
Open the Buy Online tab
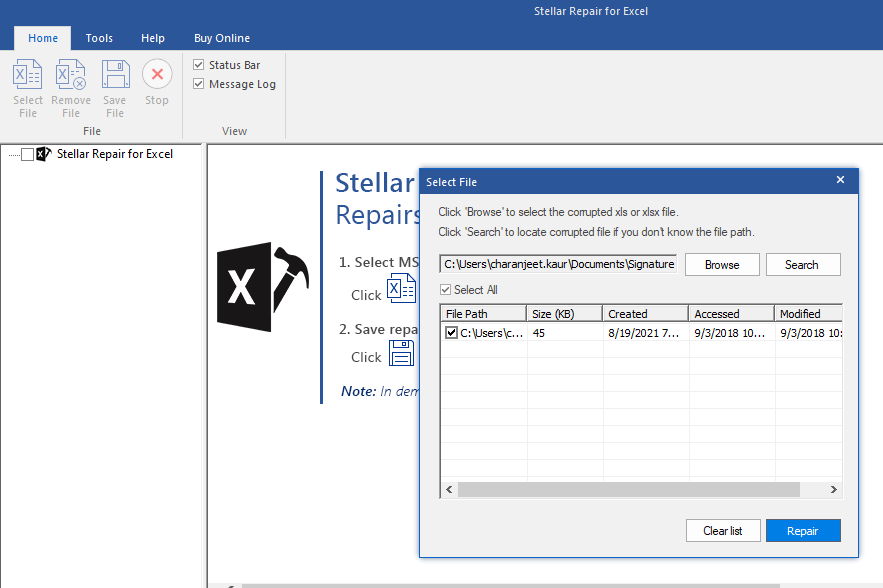222,38
